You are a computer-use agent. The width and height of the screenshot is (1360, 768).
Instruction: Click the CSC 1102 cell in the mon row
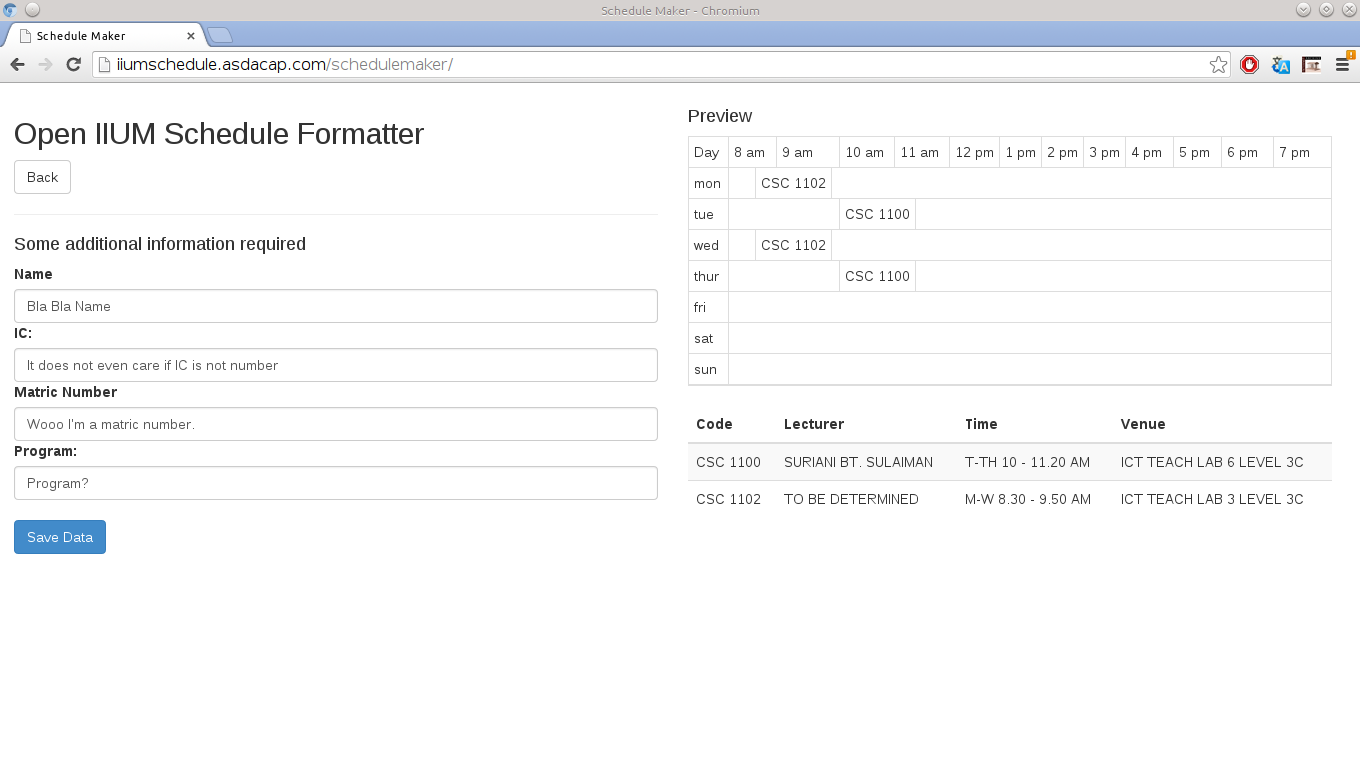pyautogui.click(x=794, y=183)
